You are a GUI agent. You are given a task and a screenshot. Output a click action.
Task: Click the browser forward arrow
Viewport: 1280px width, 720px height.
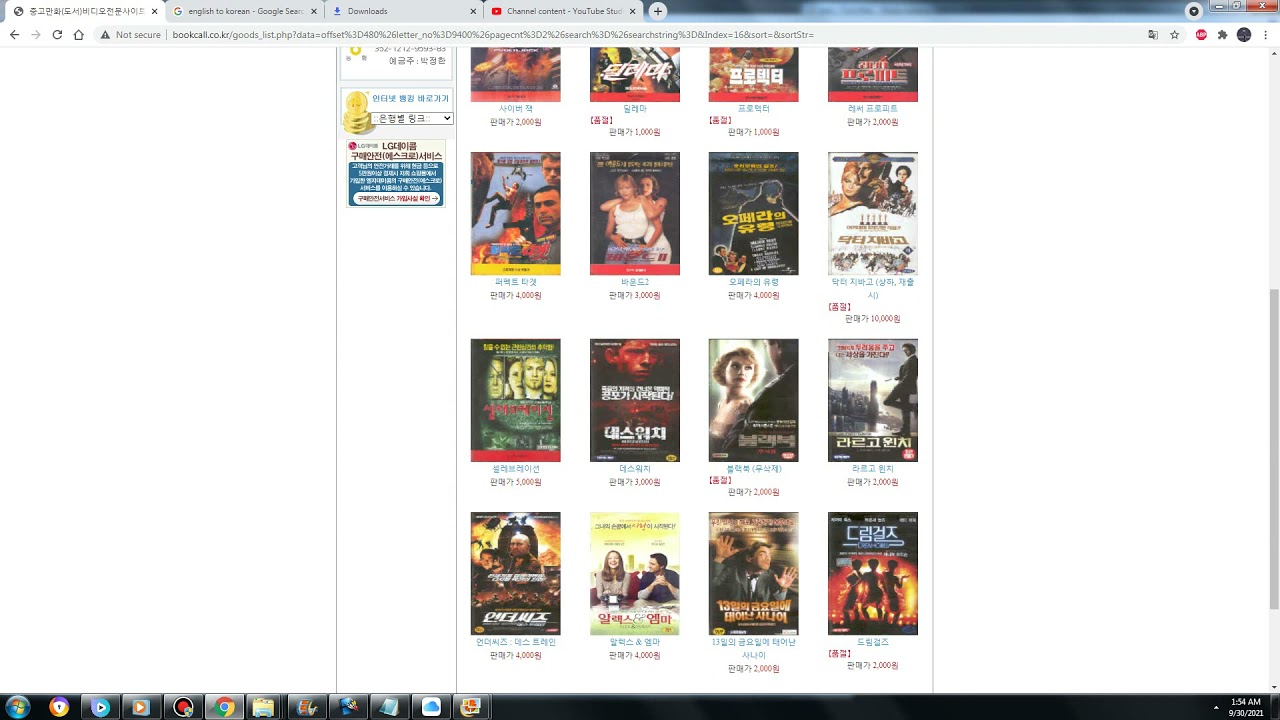coord(36,34)
